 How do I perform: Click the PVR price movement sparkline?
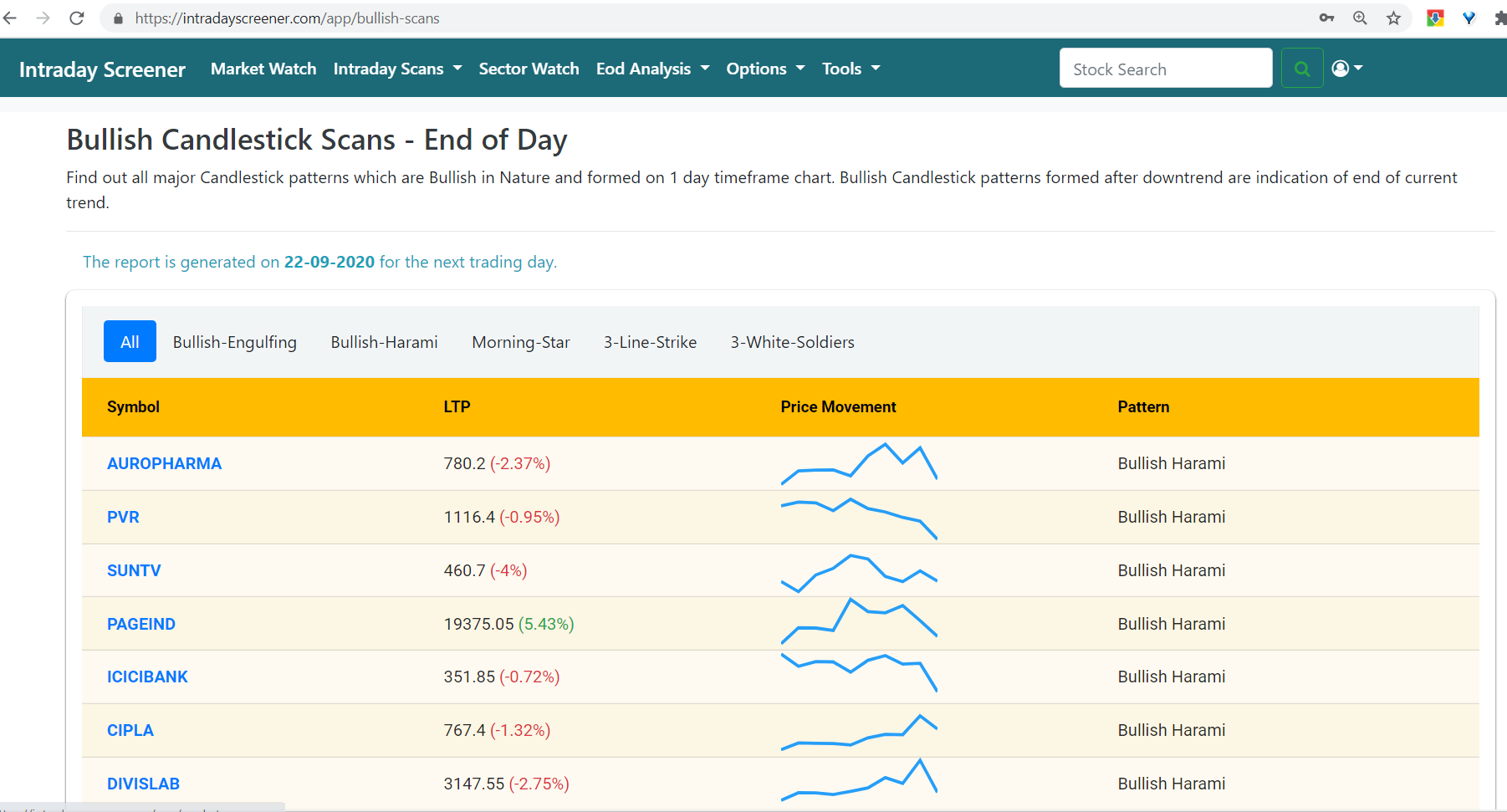tap(859, 518)
